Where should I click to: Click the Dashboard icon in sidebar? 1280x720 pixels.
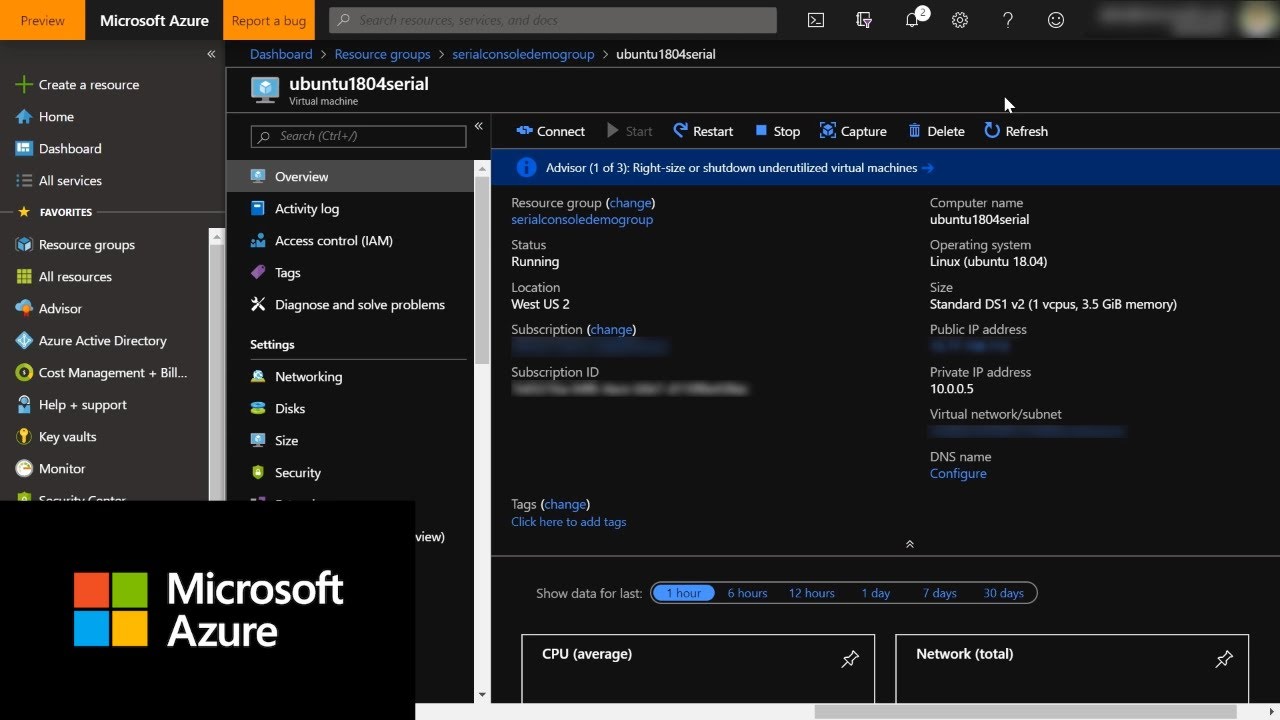[x=24, y=149]
